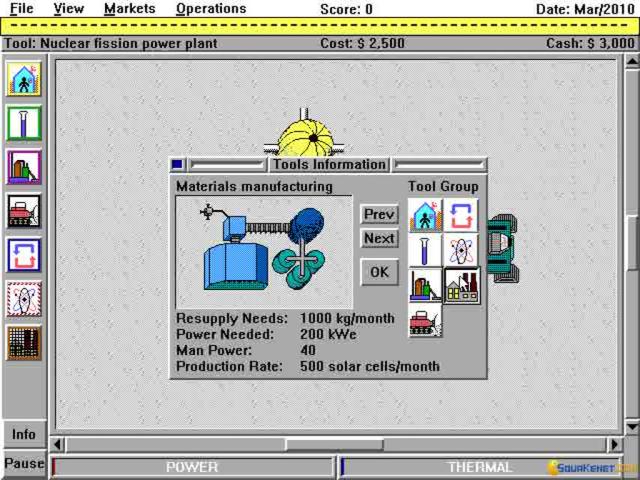Select the recycling arrows tool in sidebar

click(24, 255)
